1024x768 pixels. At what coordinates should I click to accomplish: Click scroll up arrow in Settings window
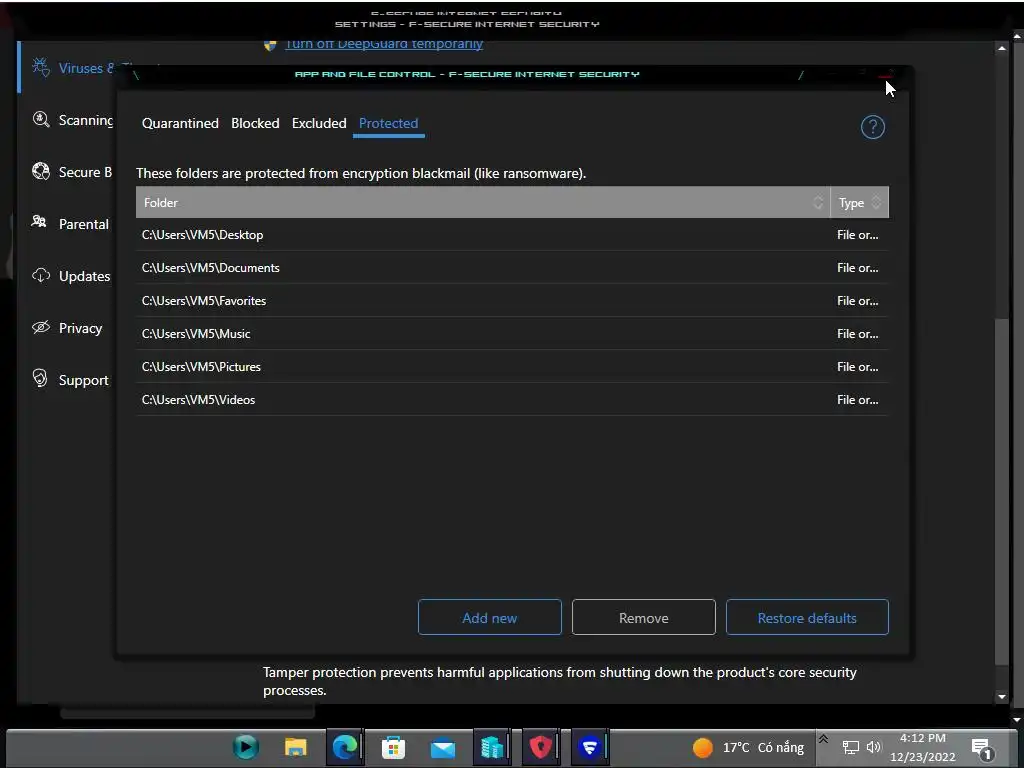(1002, 48)
